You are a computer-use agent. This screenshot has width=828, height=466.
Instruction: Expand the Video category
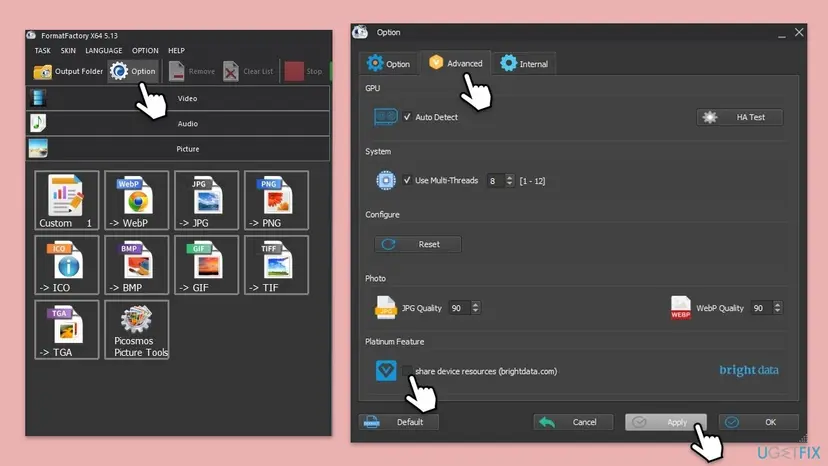[x=178, y=98]
